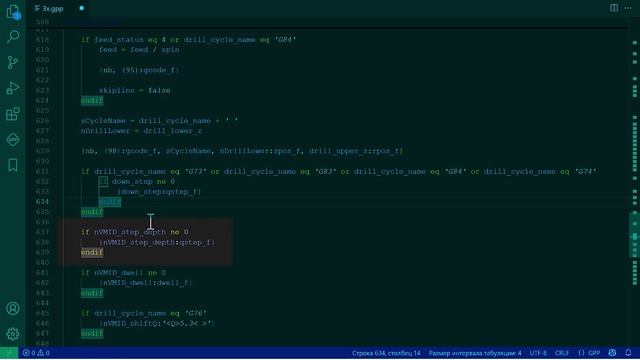Open the GPP diamond icon in activity bar
640x360 pixels.
13,140
